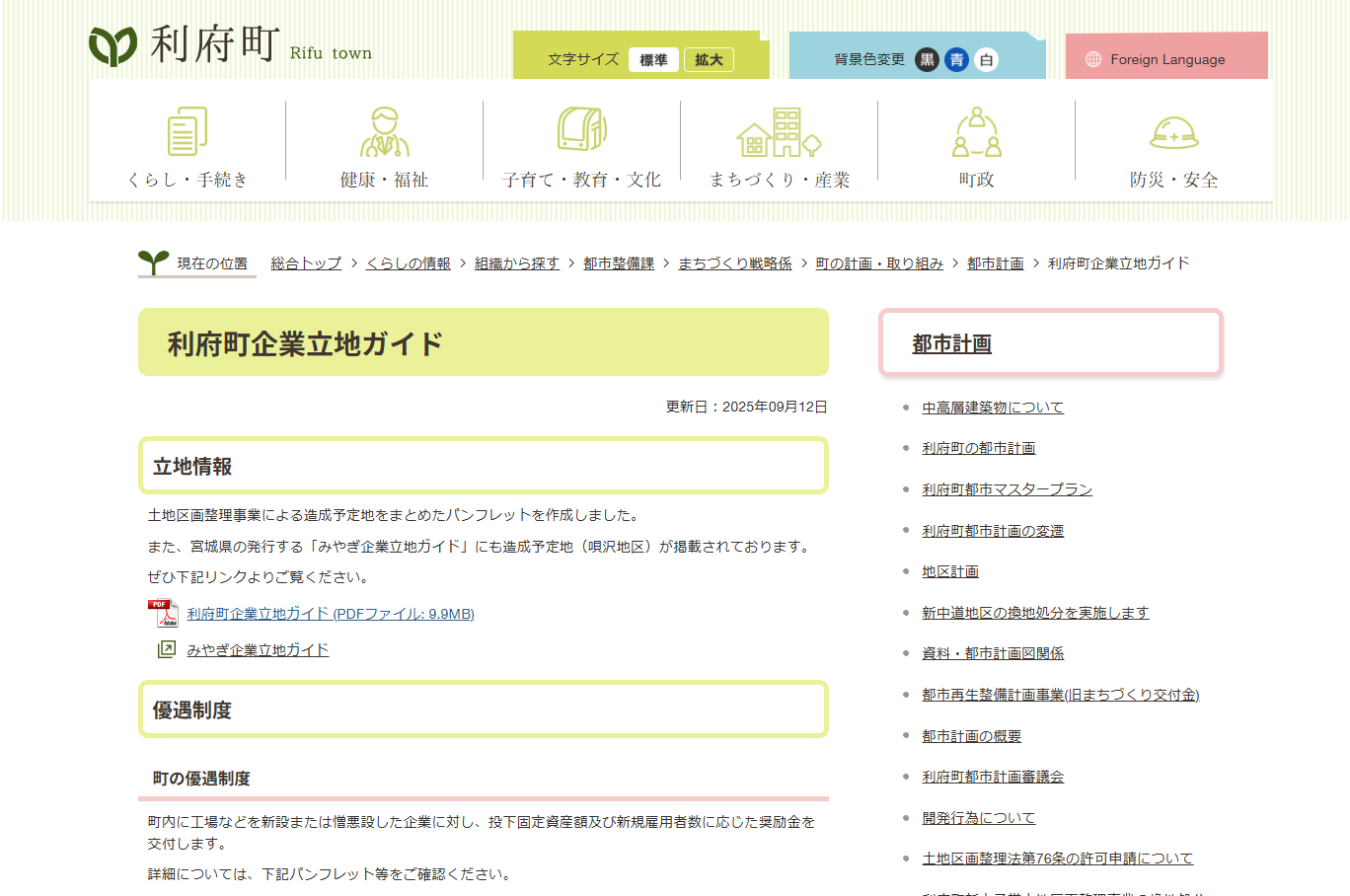This screenshot has height=896, width=1350.
Task: Open the みやぎ企業立地ガイド link
Action: point(258,649)
